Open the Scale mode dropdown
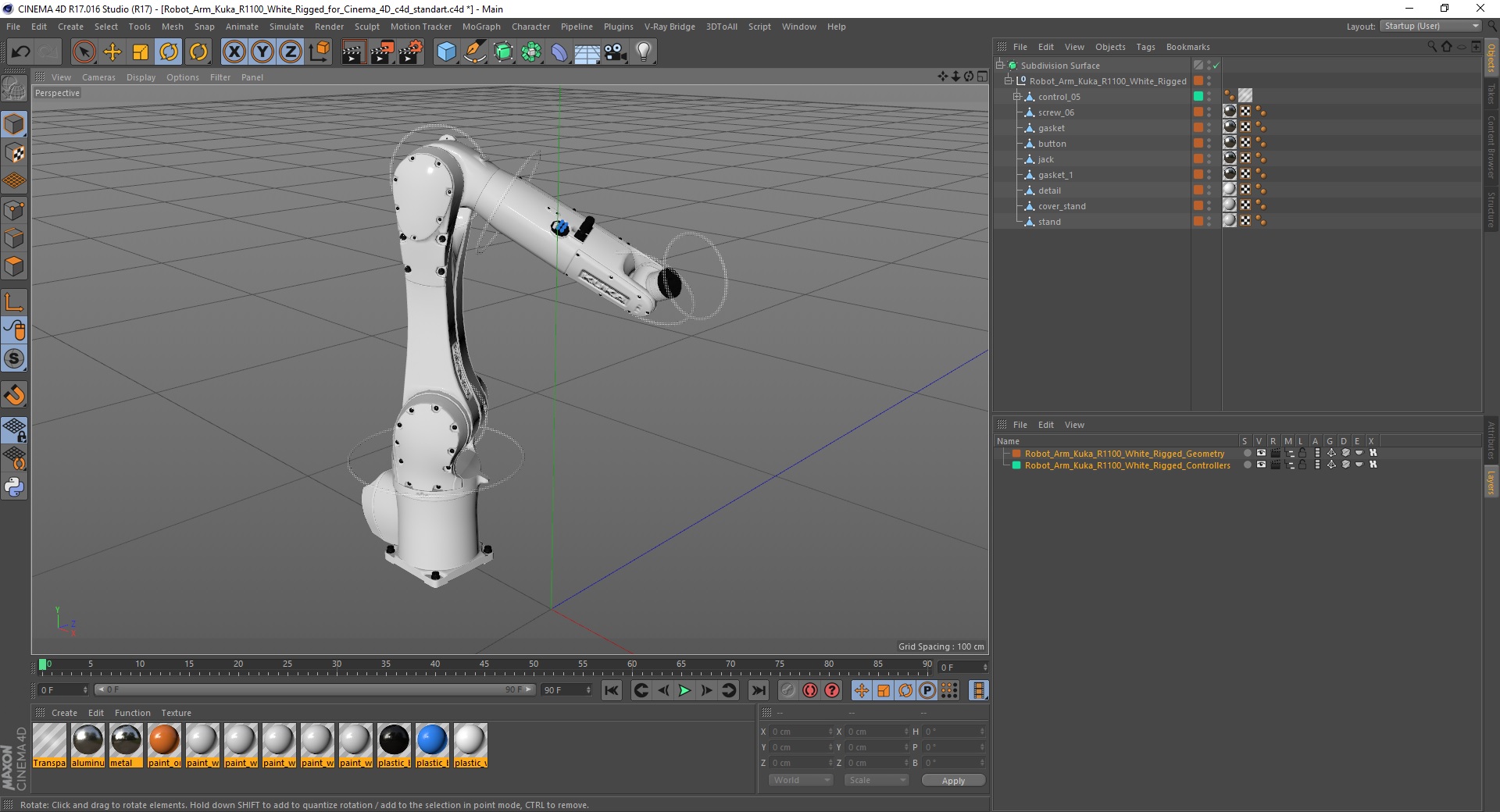The image size is (1500, 812). point(877,780)
